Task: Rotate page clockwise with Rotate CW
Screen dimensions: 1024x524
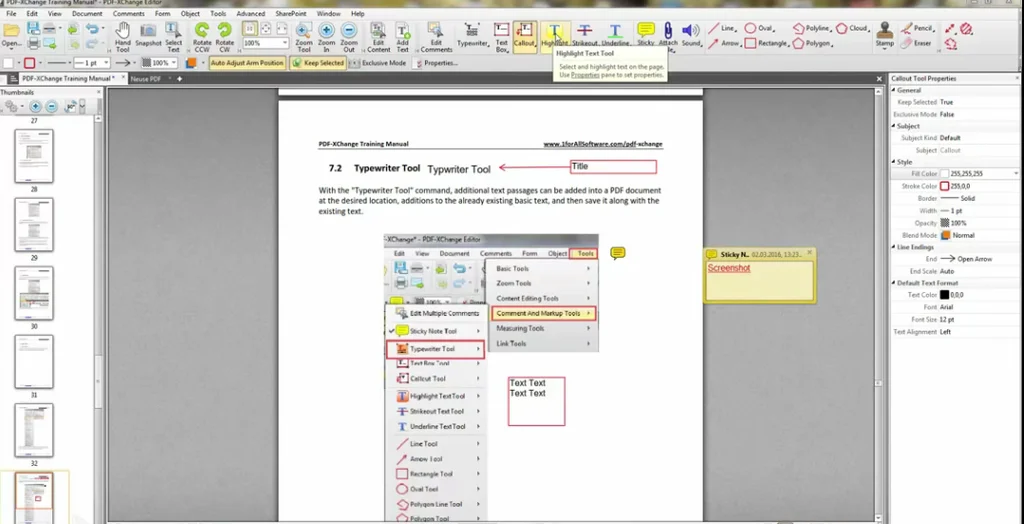Action: (x=225, y=37)
